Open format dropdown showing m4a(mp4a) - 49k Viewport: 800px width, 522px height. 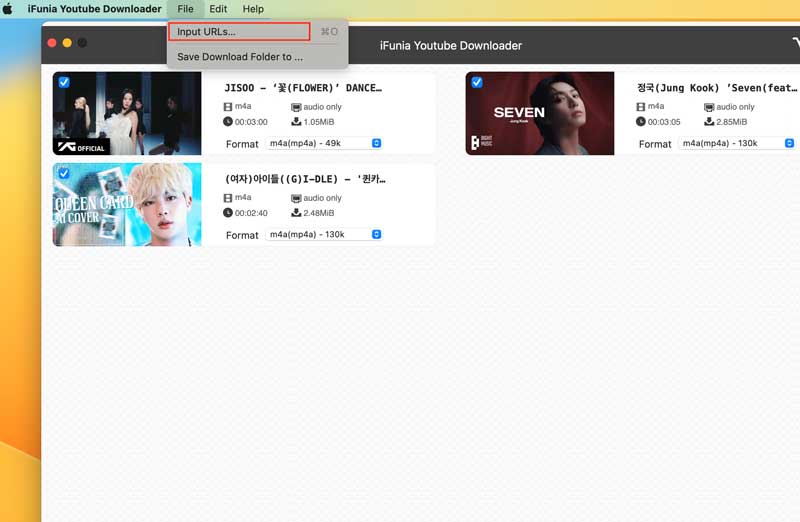tap(324, 143)
